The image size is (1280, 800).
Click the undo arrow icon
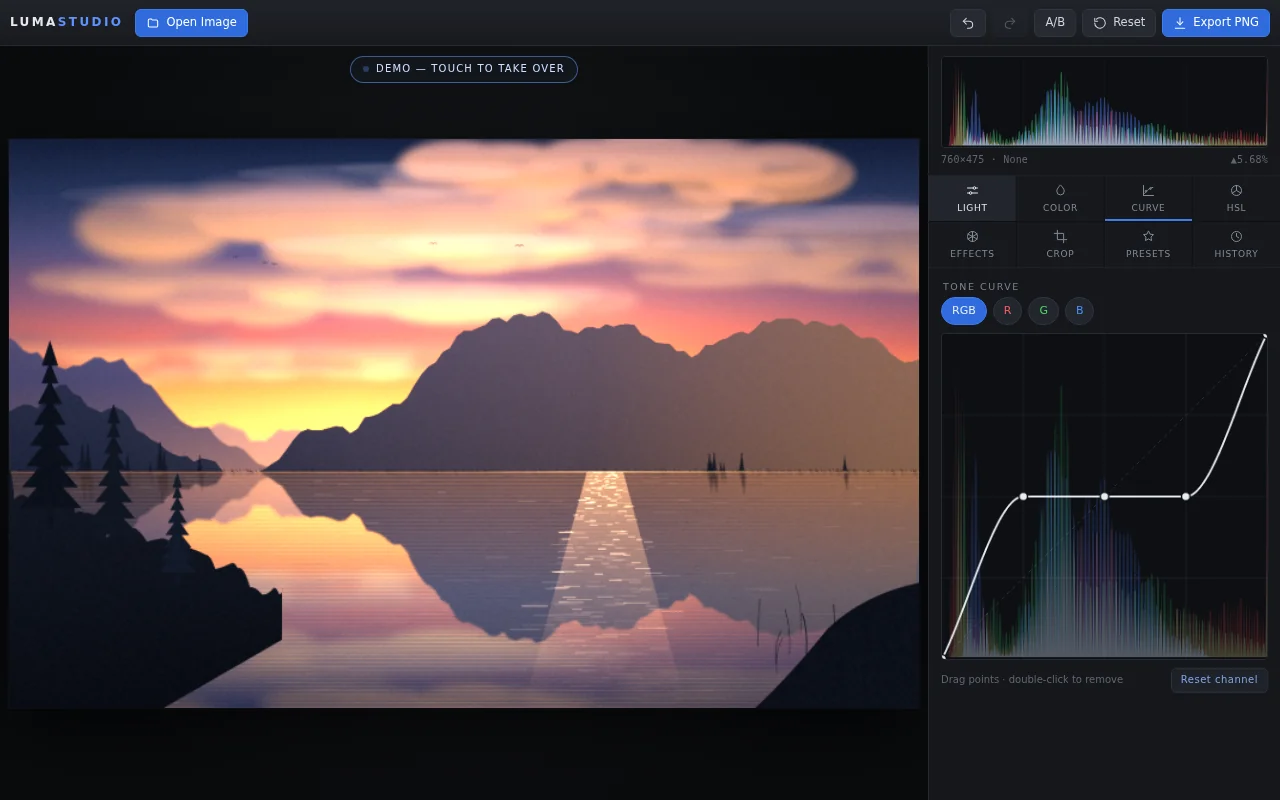[x=968, y=23]
